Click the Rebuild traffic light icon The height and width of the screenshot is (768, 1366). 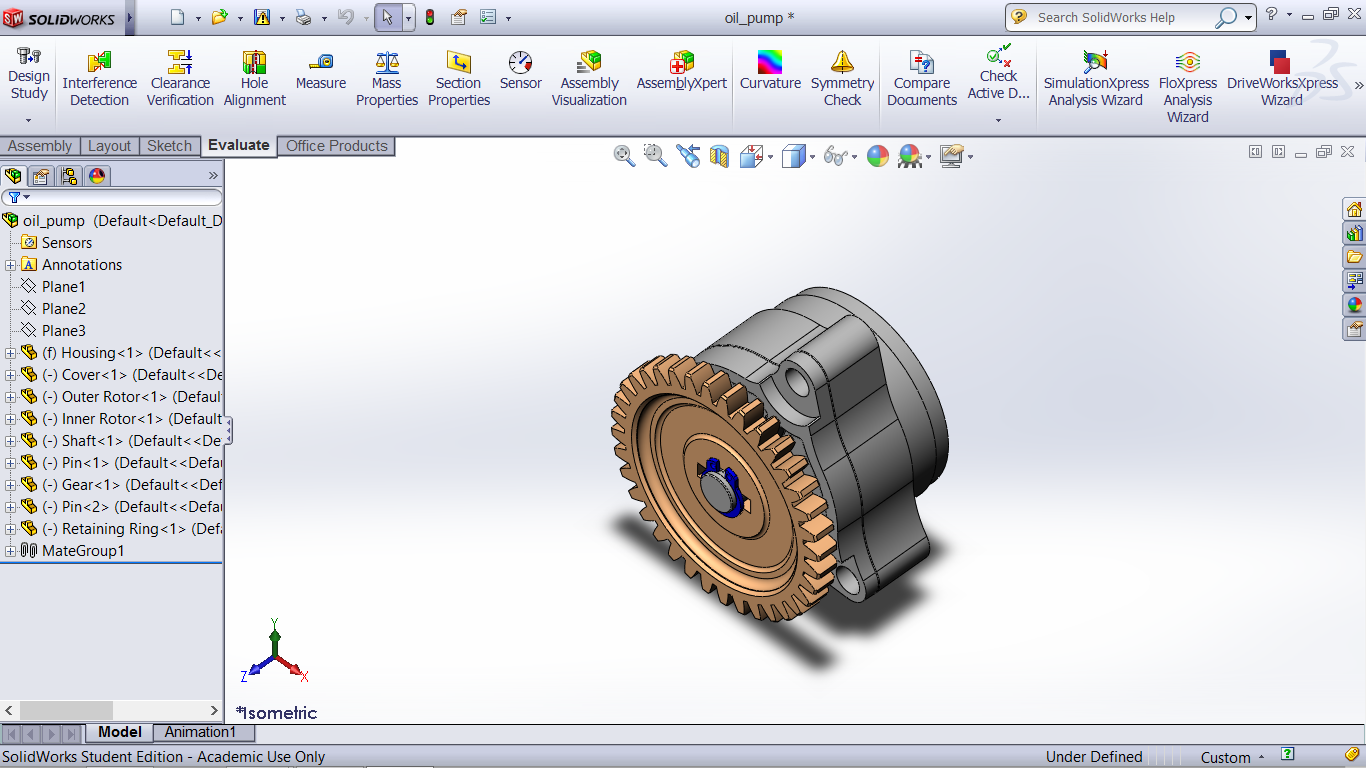coord(430,17)
